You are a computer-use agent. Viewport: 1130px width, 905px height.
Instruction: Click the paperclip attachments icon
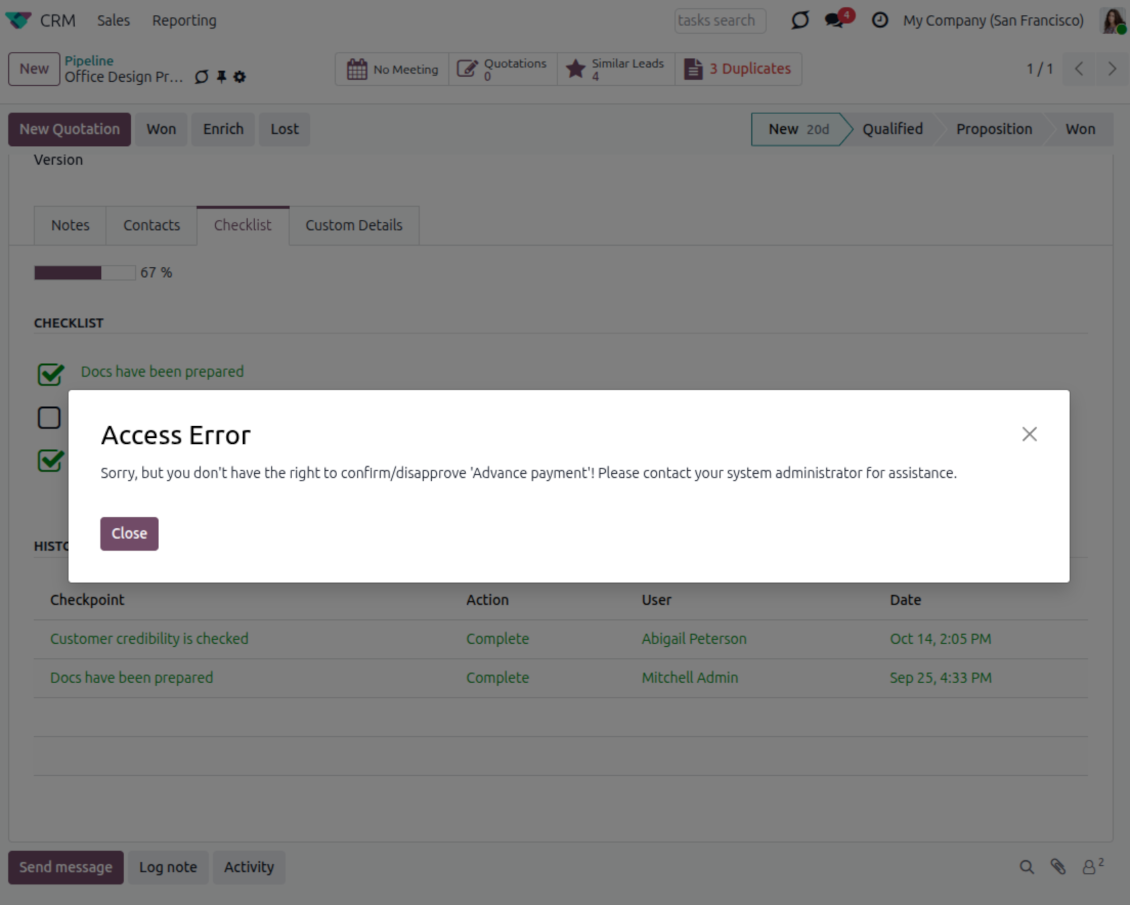pos(1058,867)
